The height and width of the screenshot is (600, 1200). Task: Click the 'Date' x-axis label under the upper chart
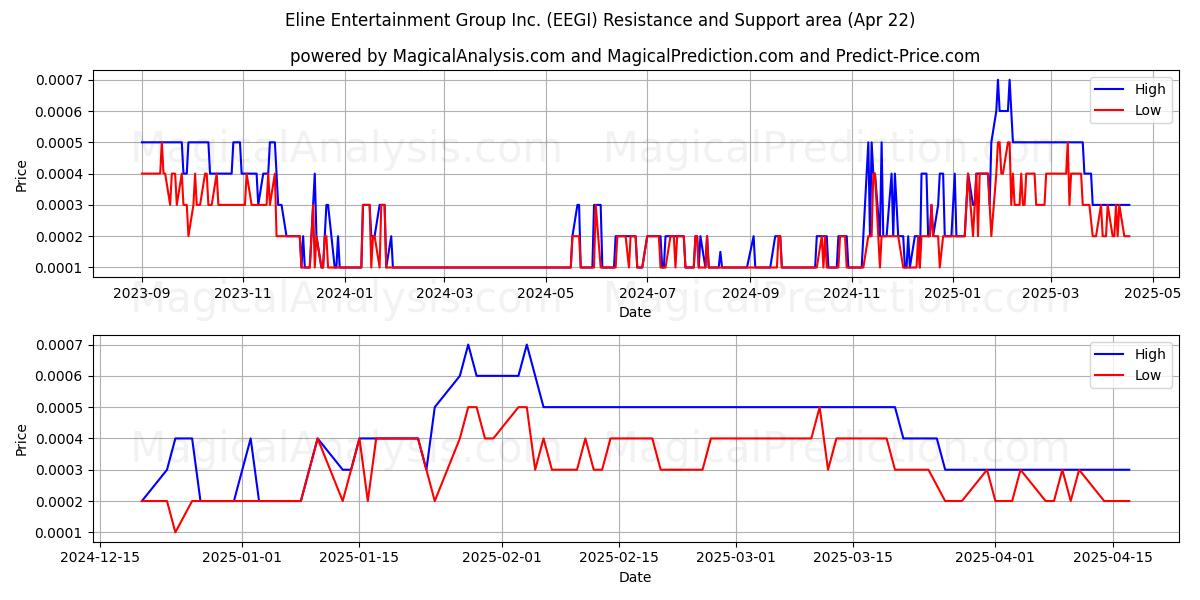(x=635, y=312)
